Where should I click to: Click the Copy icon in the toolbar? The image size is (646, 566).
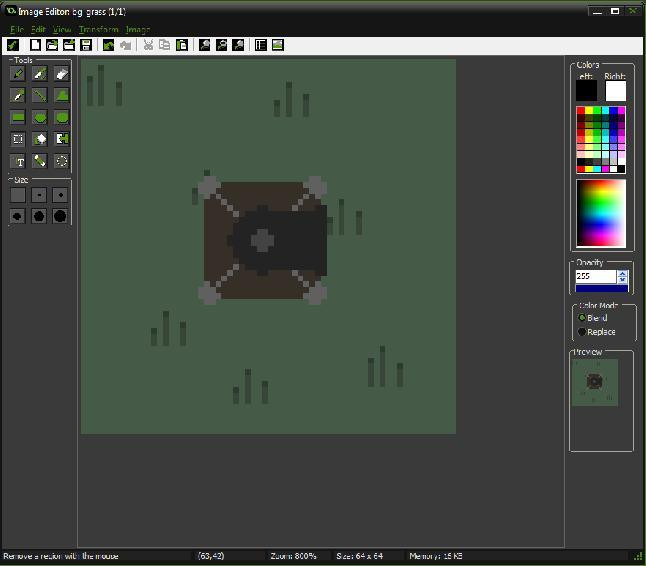pos(164,45)
